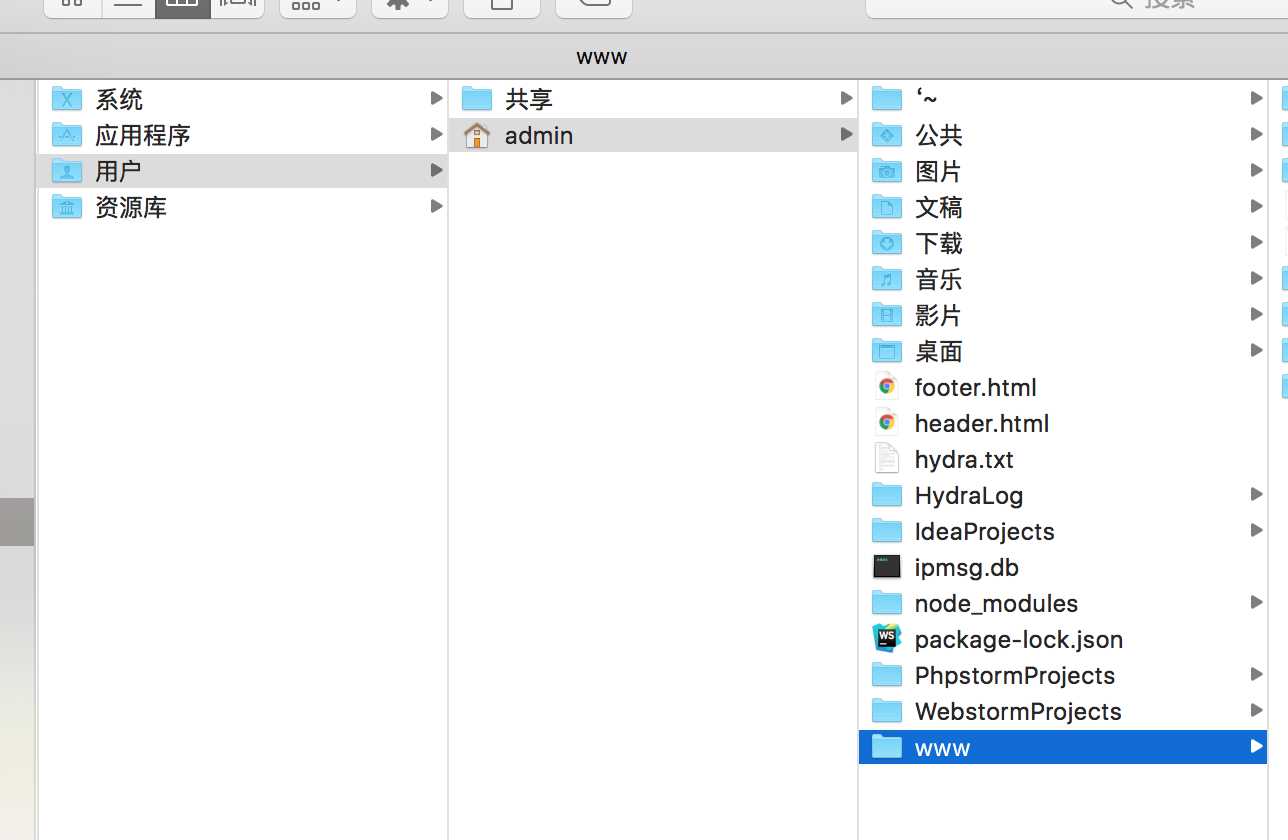The image size is (1288, 840).
Task: Click the 影片 folder label
Action: 938,315
